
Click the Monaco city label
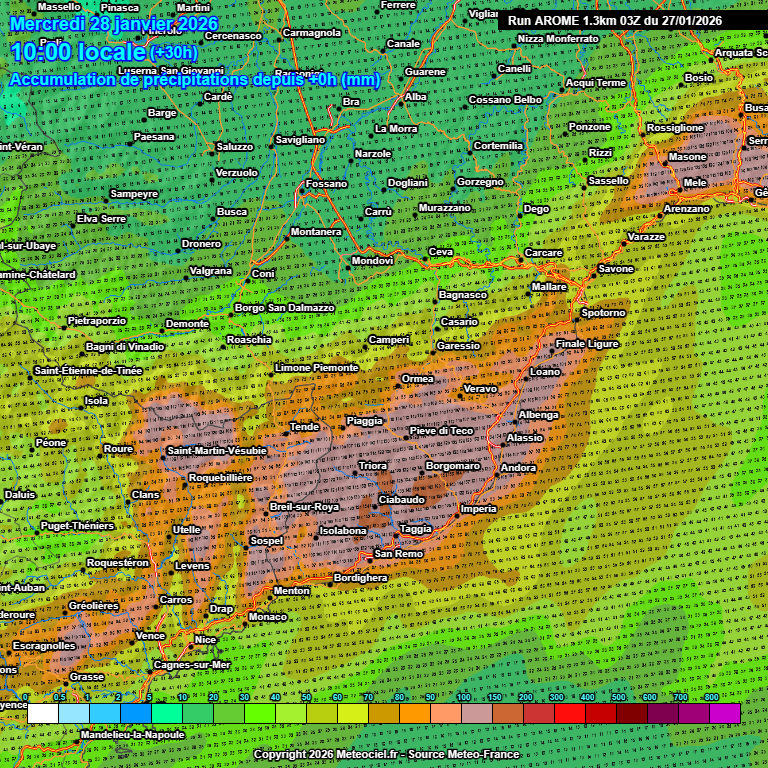pyautogui.click(x=267, y=617)
